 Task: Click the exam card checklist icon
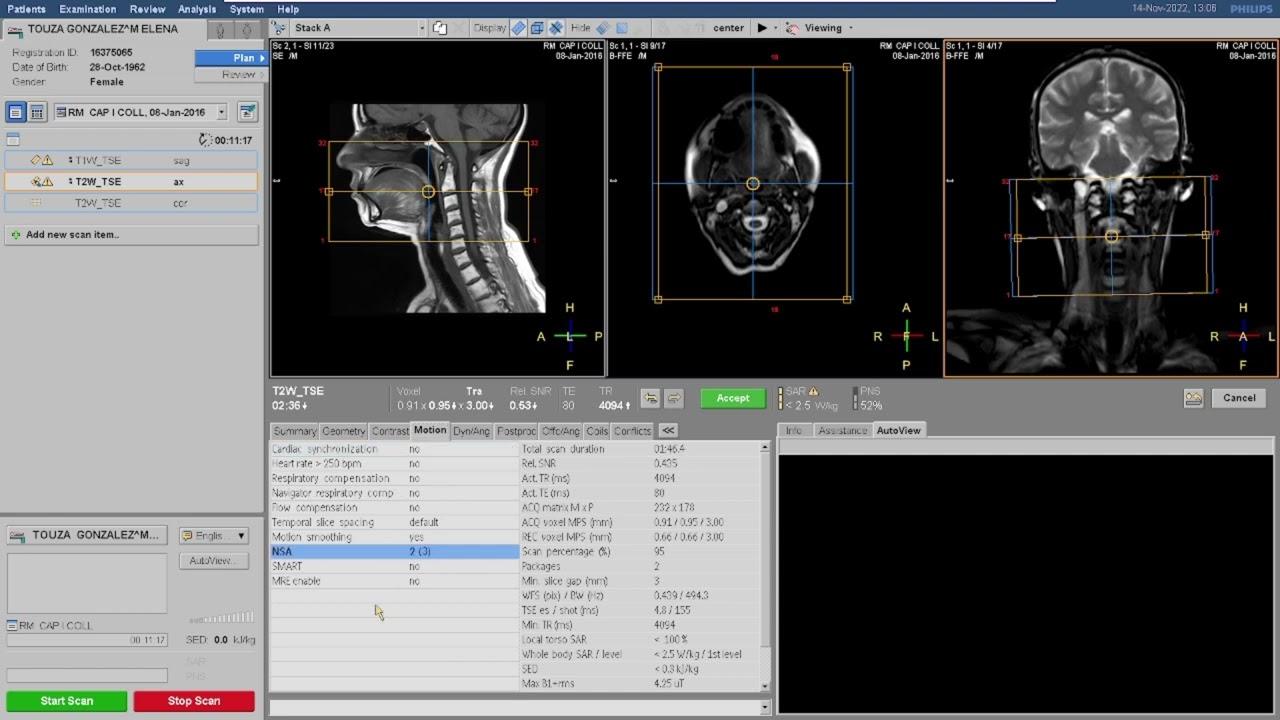point(247,112)
